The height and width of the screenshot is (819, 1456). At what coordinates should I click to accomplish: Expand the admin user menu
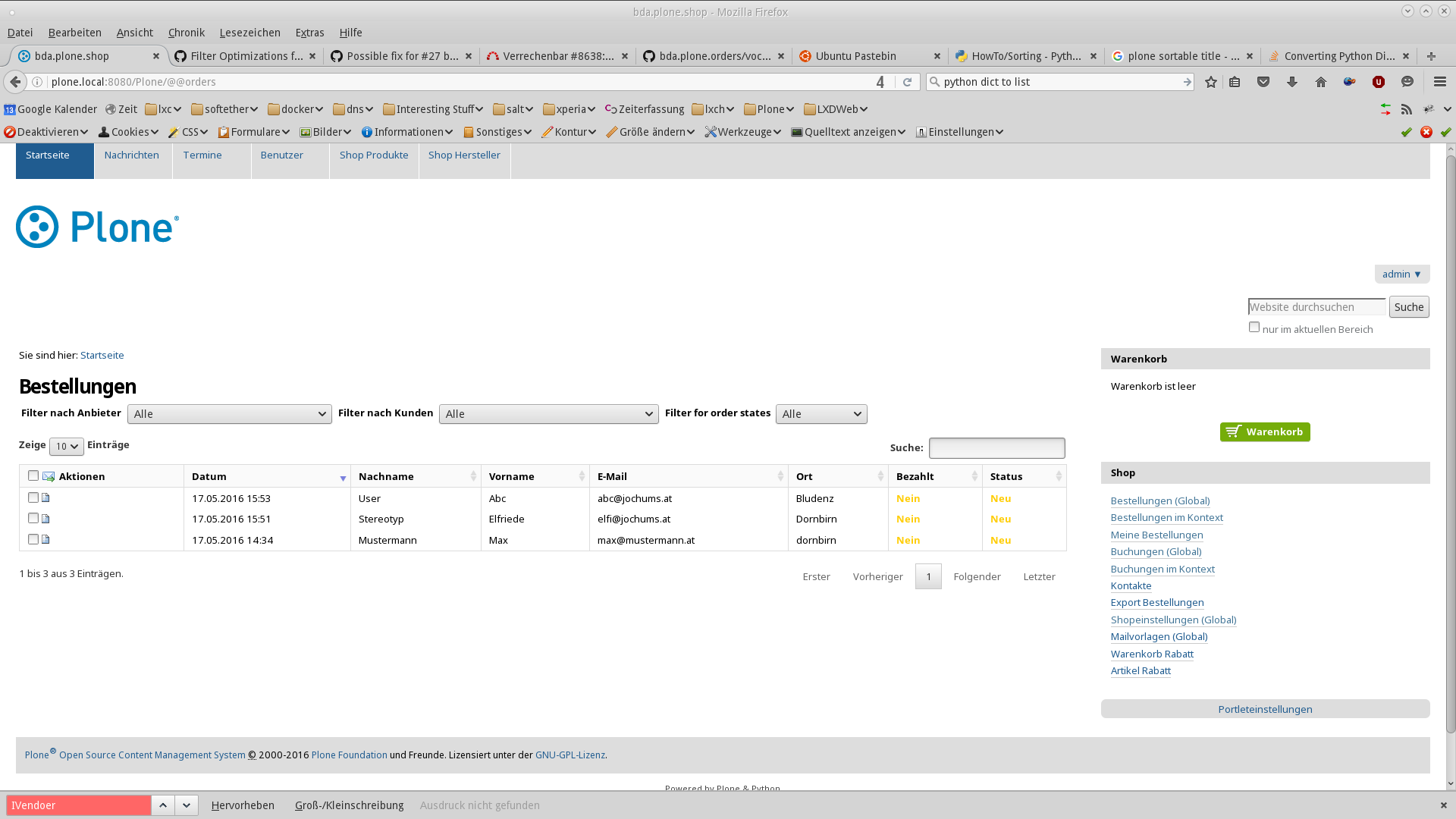point(1402,274)
